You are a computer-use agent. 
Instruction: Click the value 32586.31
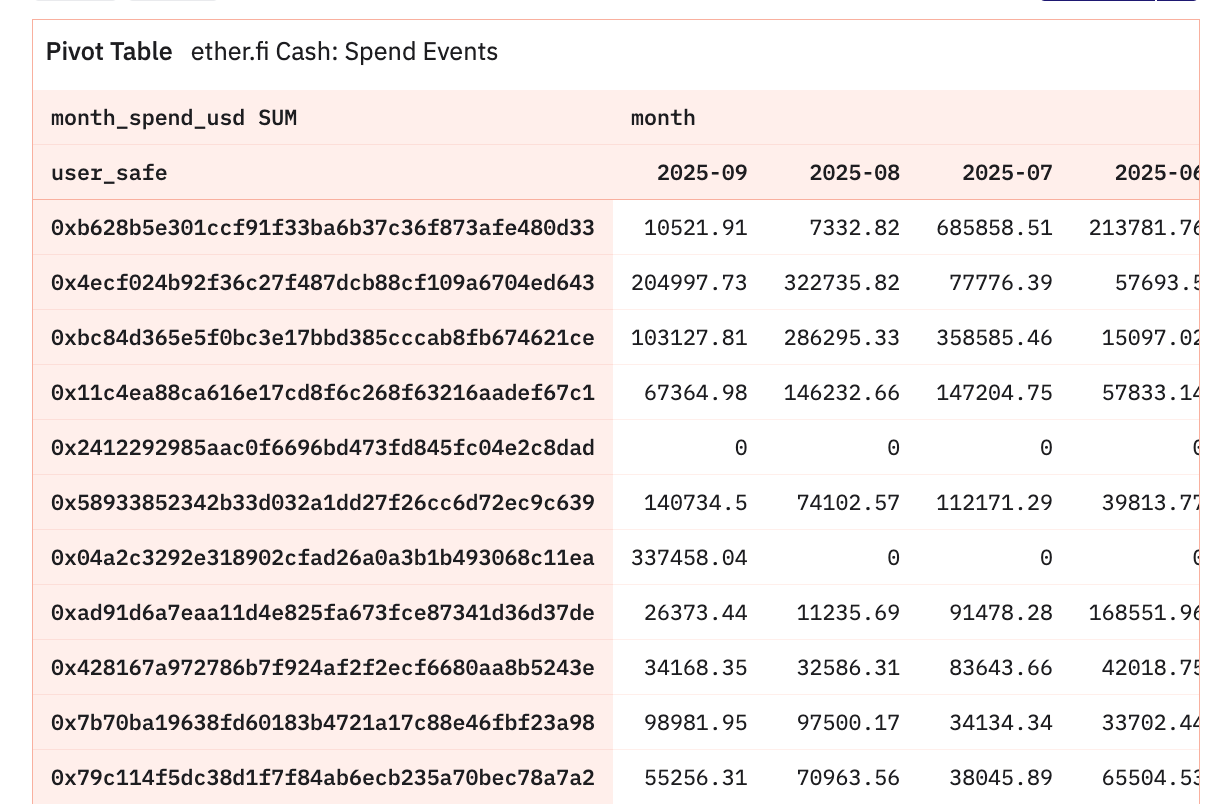(x=849, y=668)
